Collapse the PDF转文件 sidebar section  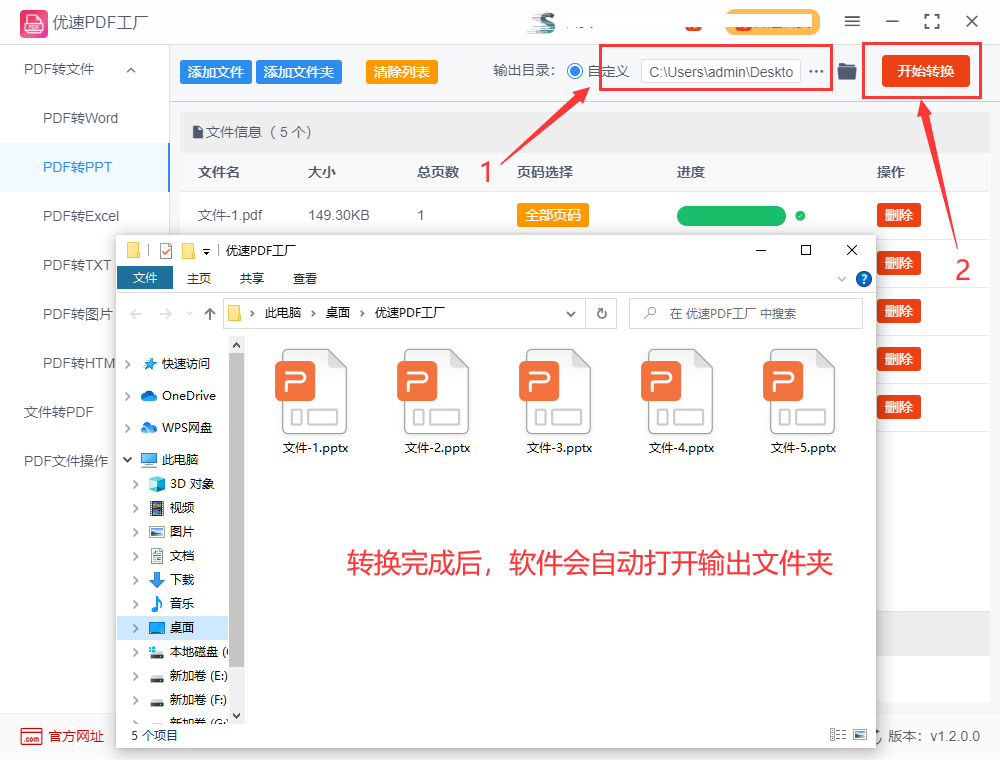[x=131, y=69]
